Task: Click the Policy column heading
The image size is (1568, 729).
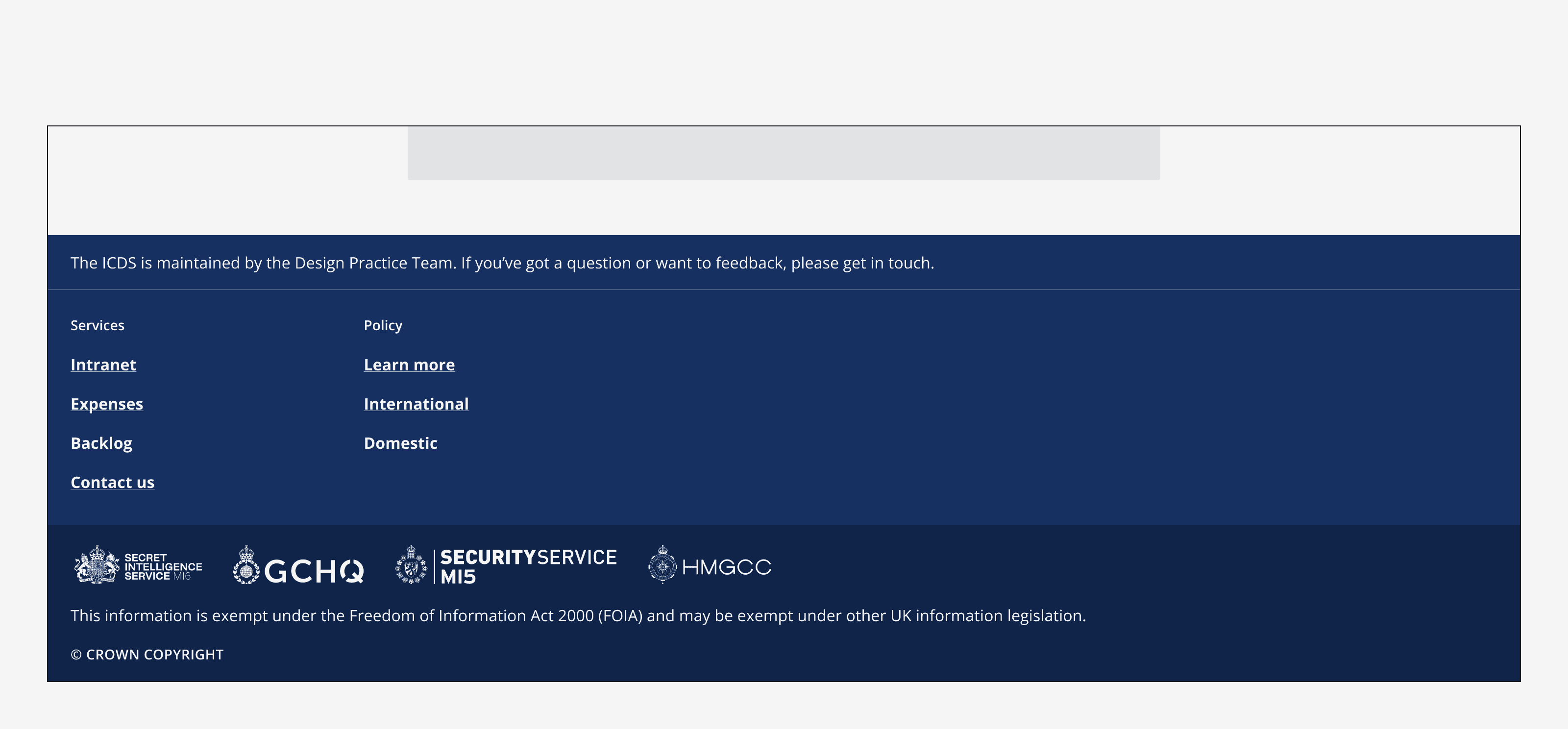Action: 383,325
